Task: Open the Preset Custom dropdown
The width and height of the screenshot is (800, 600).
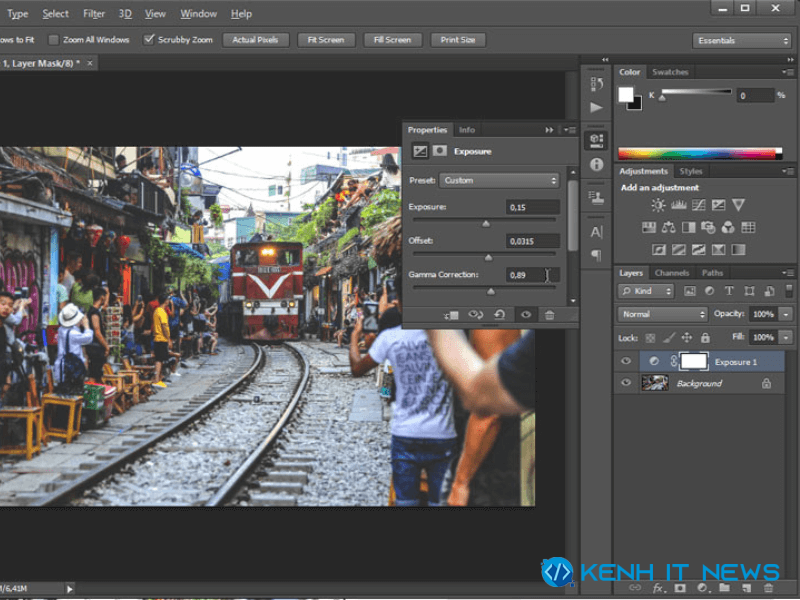Action: pos(498,181)
